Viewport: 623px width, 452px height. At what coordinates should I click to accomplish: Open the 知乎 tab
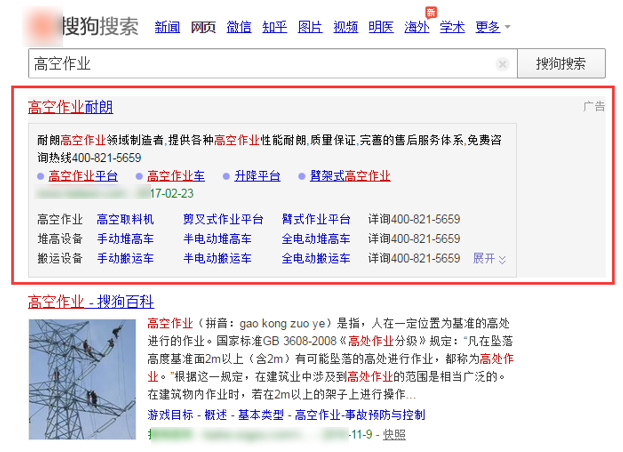point(275,27)
